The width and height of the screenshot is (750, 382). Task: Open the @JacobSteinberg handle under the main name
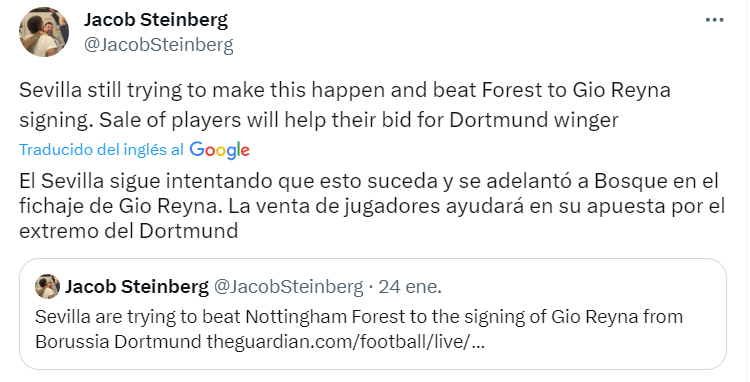pos(159,45)
